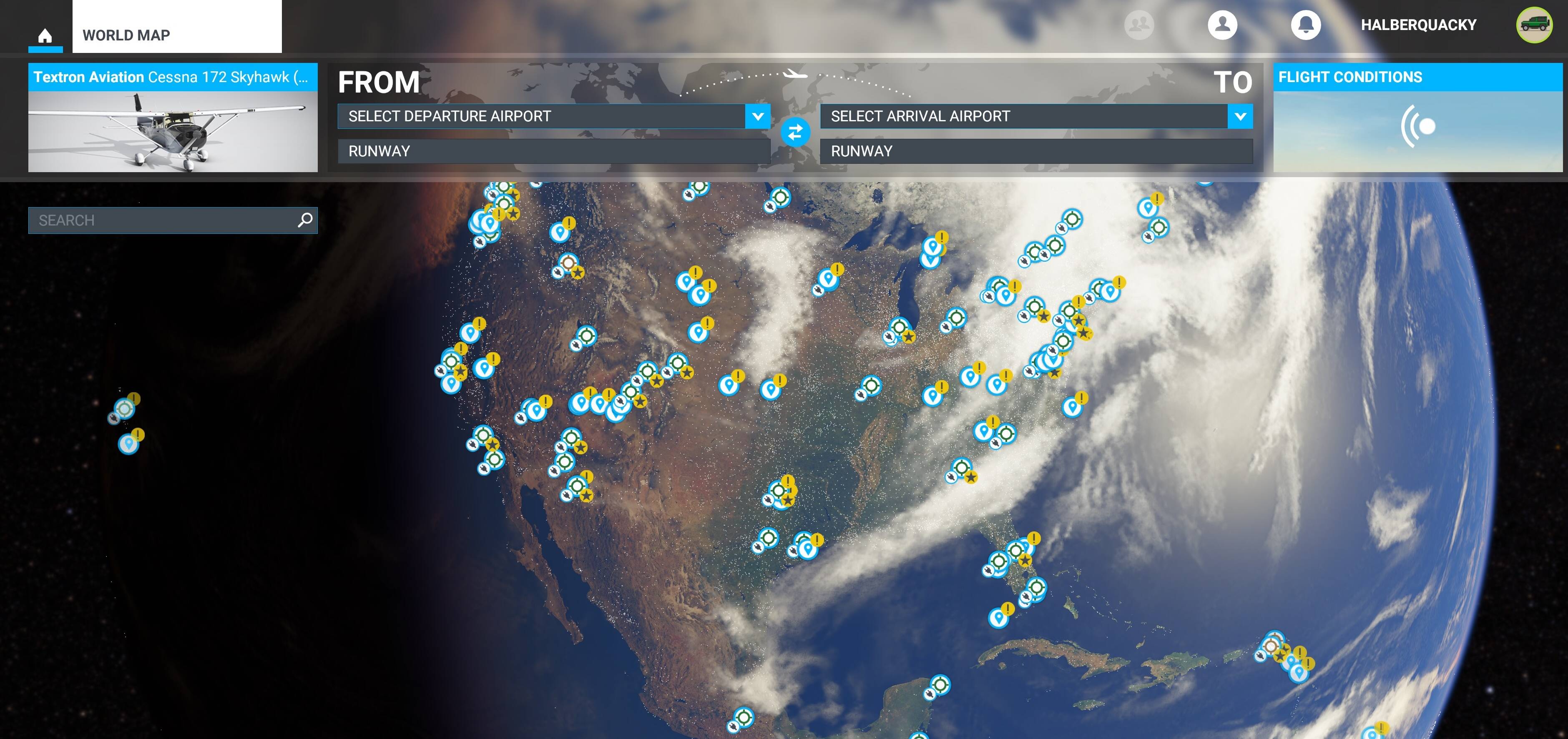This screenshot has width=1568, height=739.
Task: Open the notifications bell icon
Action: (1306, 25)
